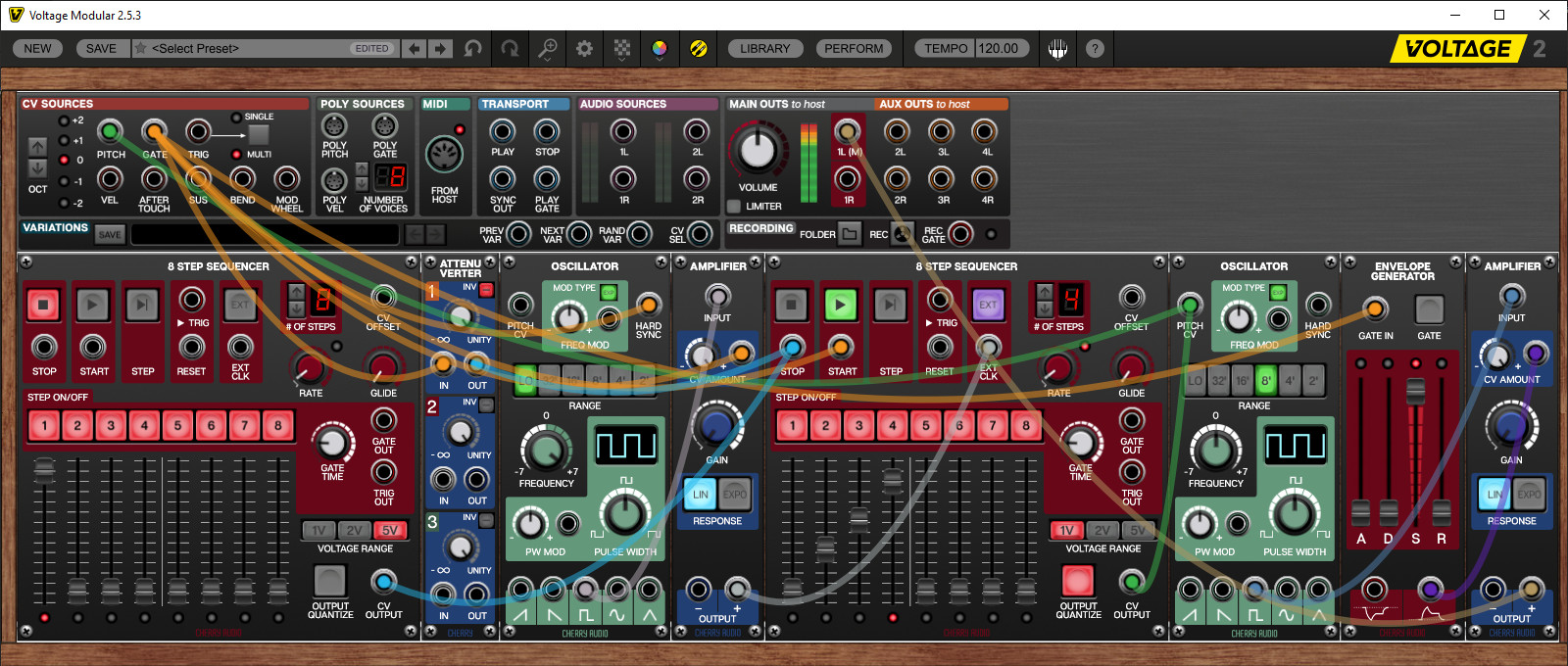Open help with question mark icon
1568x666 pixels.
pos(1095,48)
